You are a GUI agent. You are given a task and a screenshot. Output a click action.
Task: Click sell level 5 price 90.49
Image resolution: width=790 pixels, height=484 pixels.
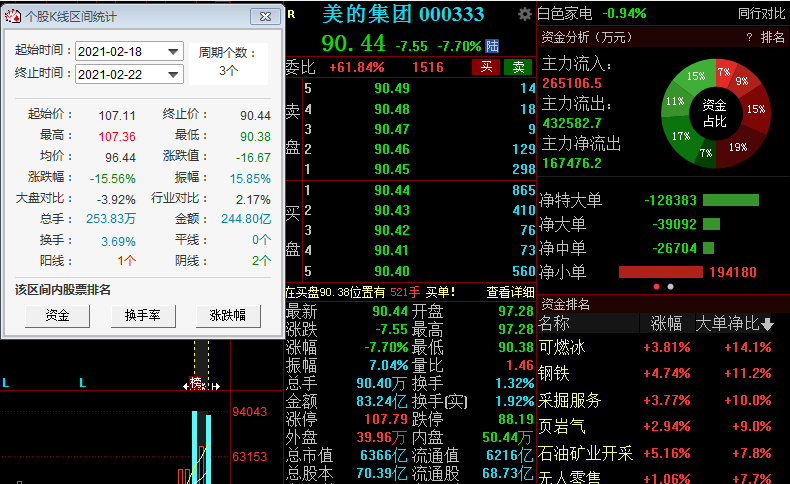[x=392, y=89]
